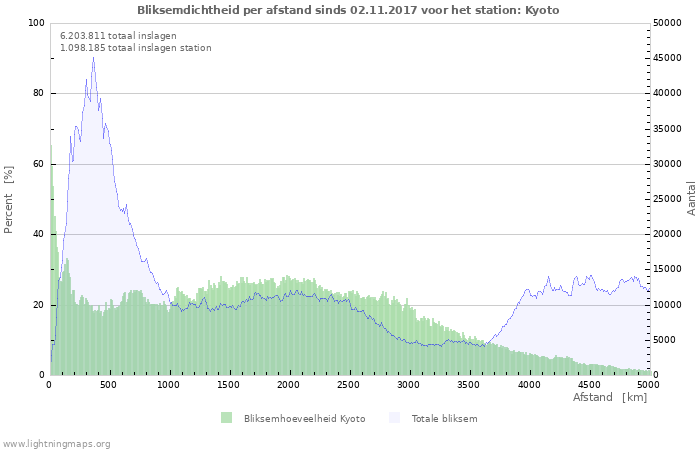700x450 pixels.
Task: Click the Afstand [km] x-axis label
Action: tap(609, 398)
